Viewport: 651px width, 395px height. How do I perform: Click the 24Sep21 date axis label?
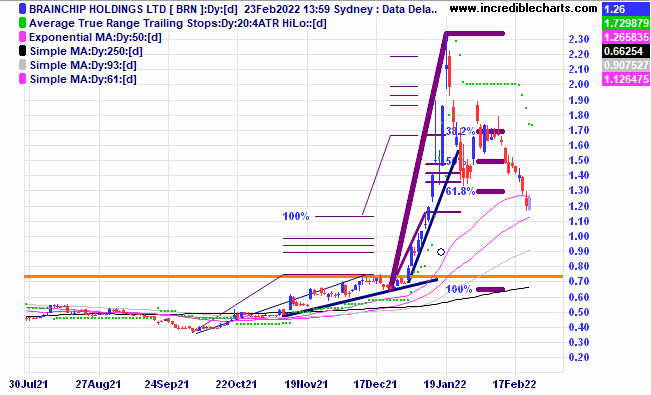coord(167,384)
